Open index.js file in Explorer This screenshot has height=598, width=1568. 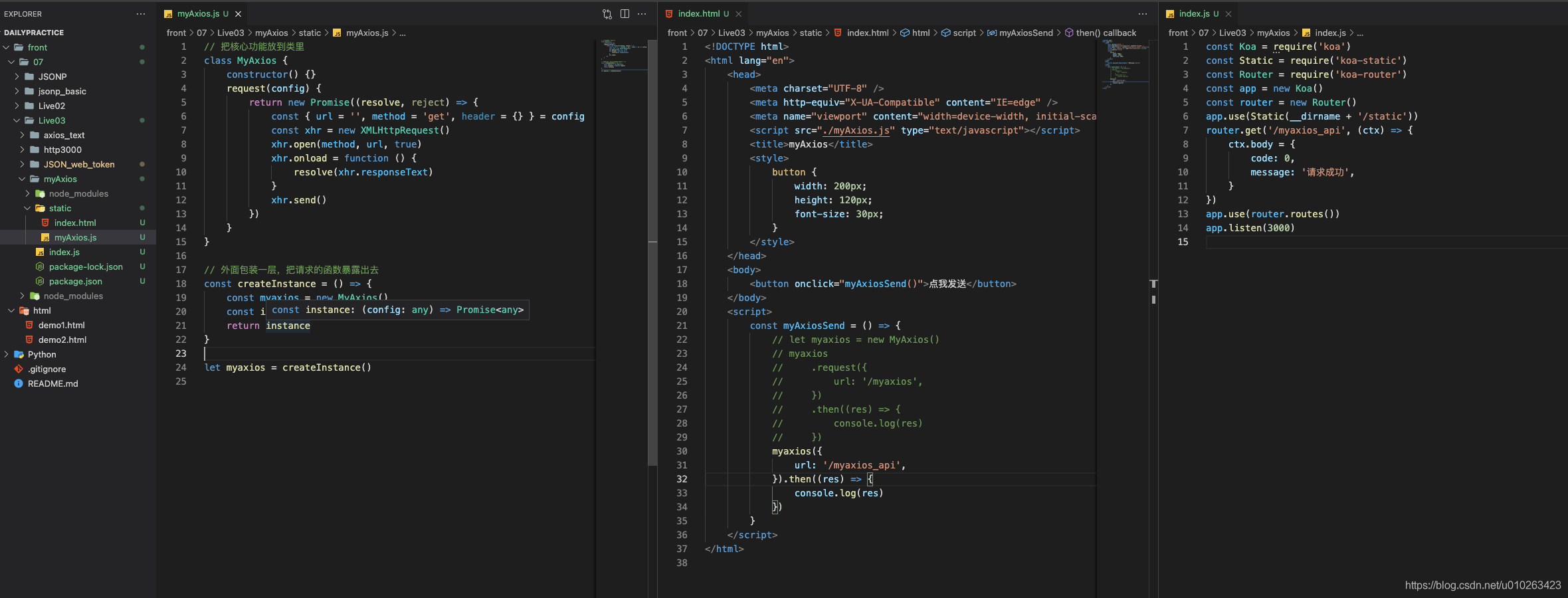pyautogui.click(x=78, y=252)
